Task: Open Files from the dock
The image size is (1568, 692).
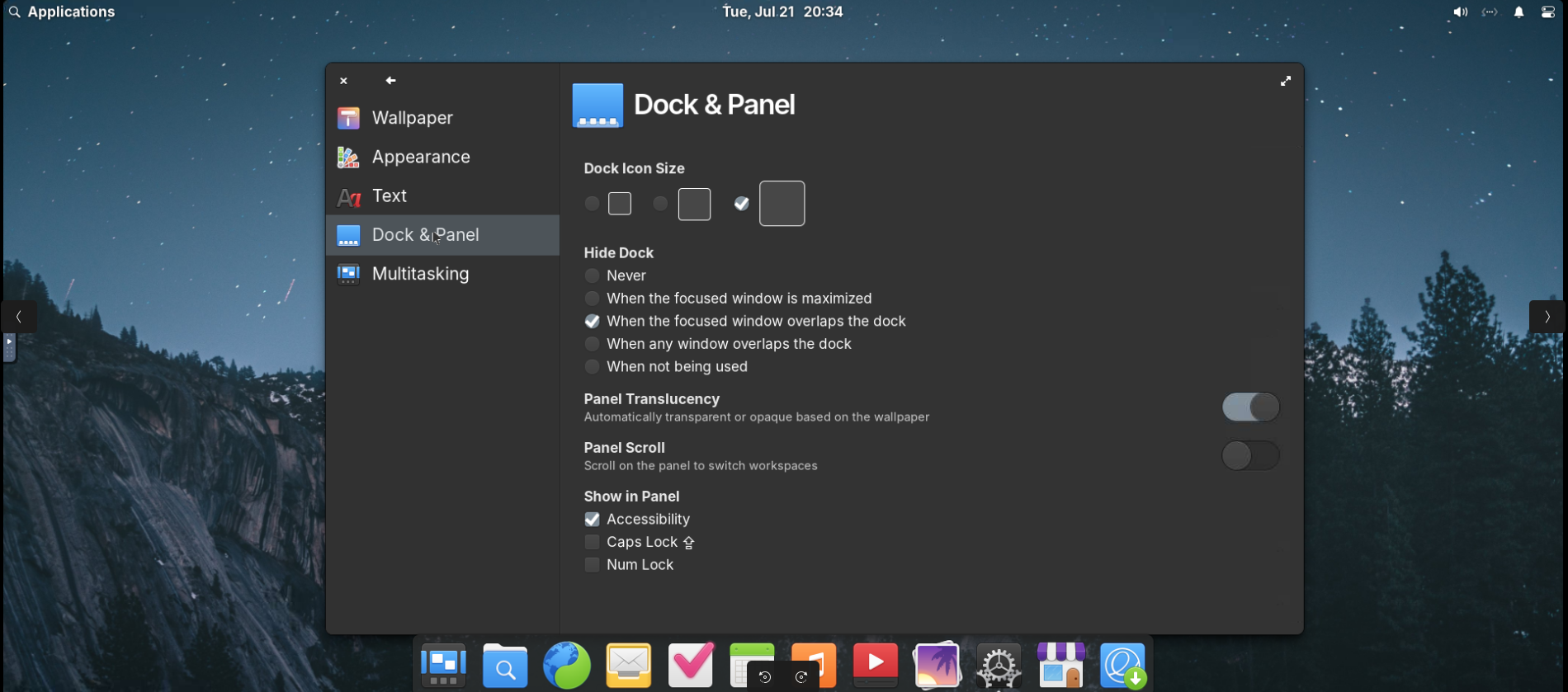Action: [x=505, y=666]
